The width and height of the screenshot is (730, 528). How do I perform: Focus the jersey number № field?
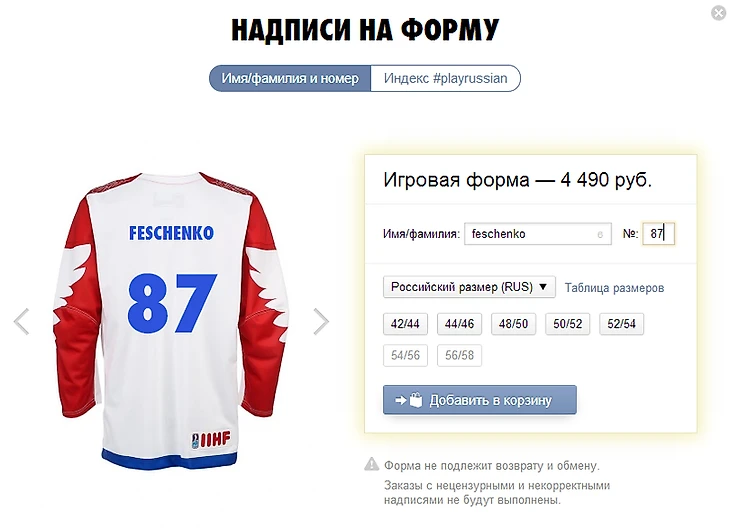658,234
